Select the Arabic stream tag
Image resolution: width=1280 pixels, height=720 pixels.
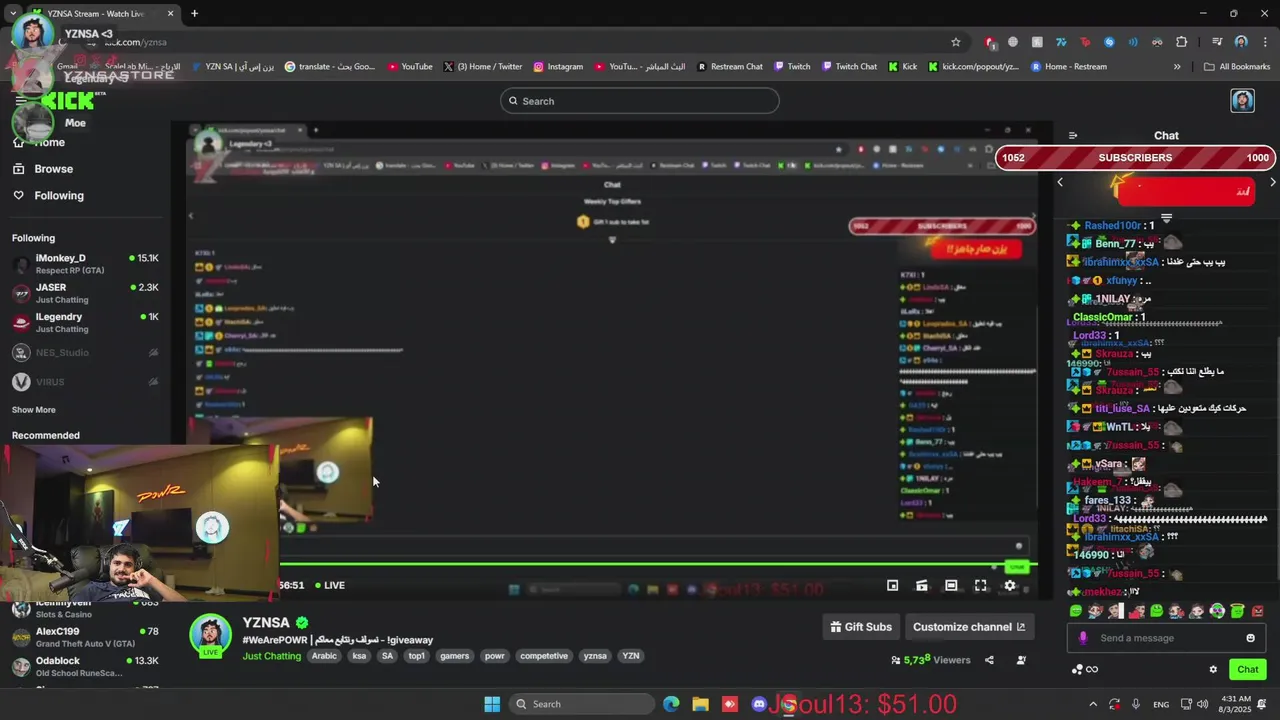click(324, 656)
